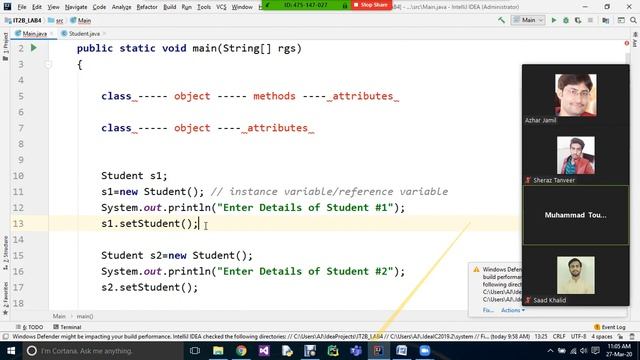This screenshot has width=640, height=360.
Task: Open Task View in the taskbar
Action: (195, 351)
